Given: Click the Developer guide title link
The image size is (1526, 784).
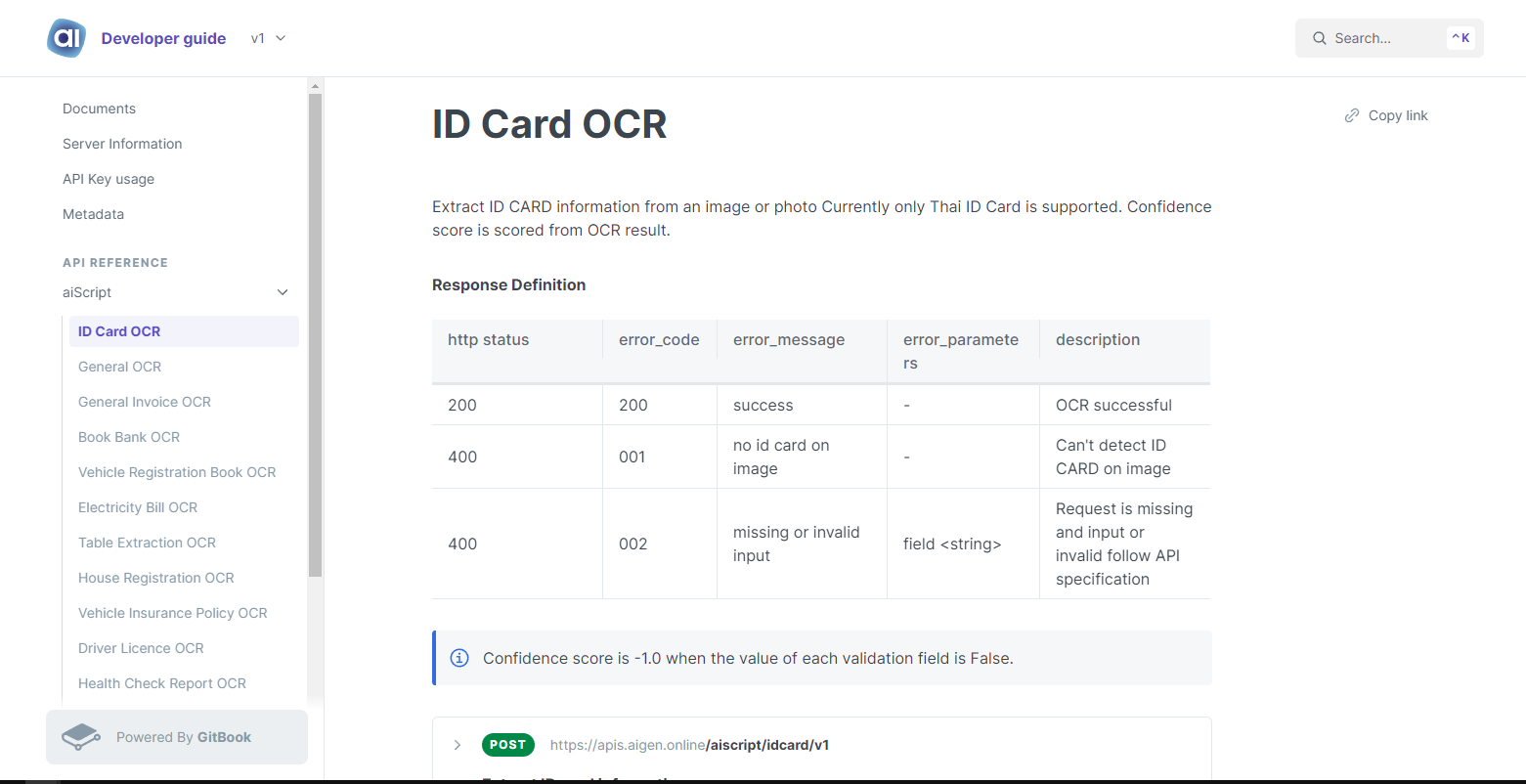Looking at the screenshot, I should coord(163,38).
